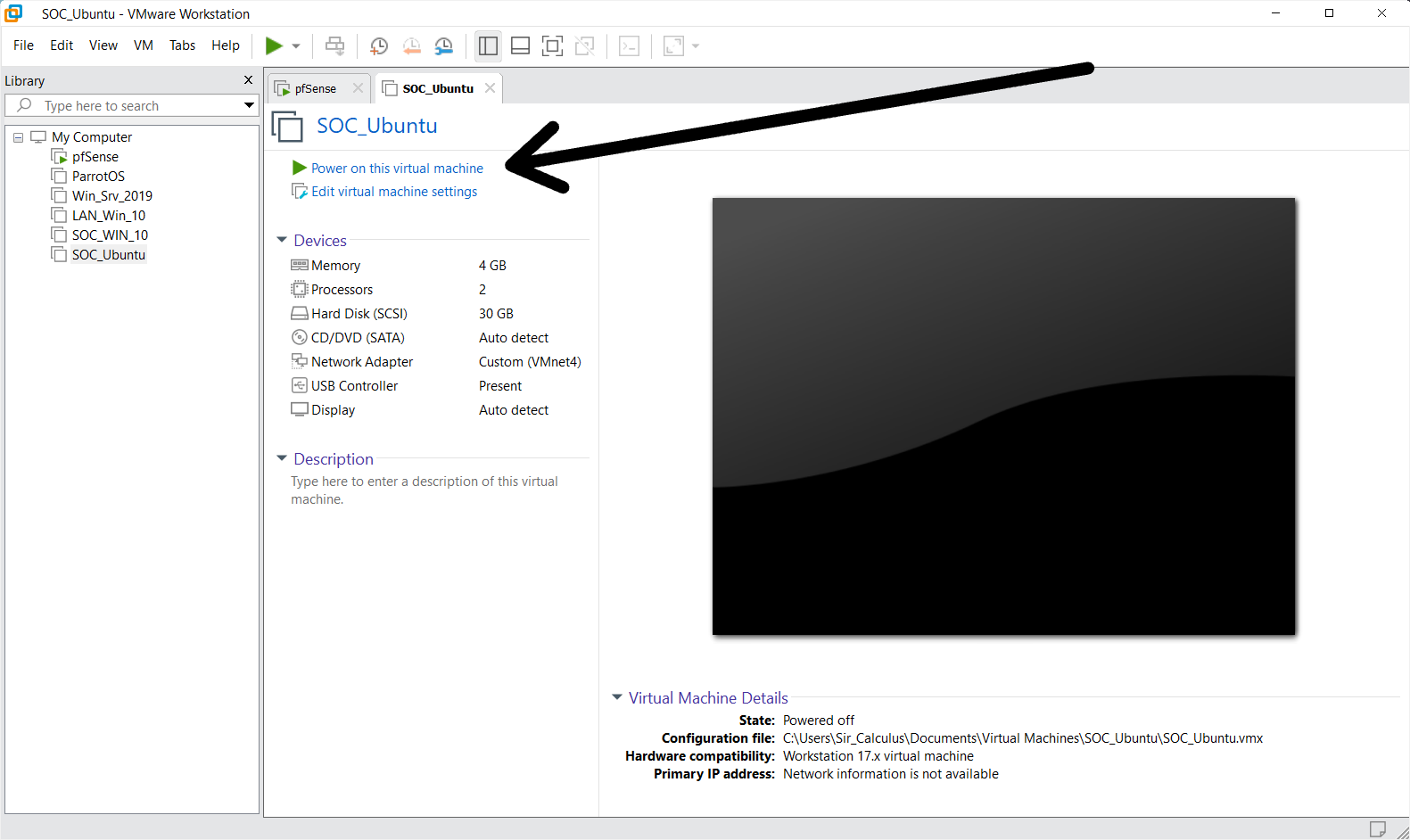Click the Unity mode toolbar icon

coord(585,46)
